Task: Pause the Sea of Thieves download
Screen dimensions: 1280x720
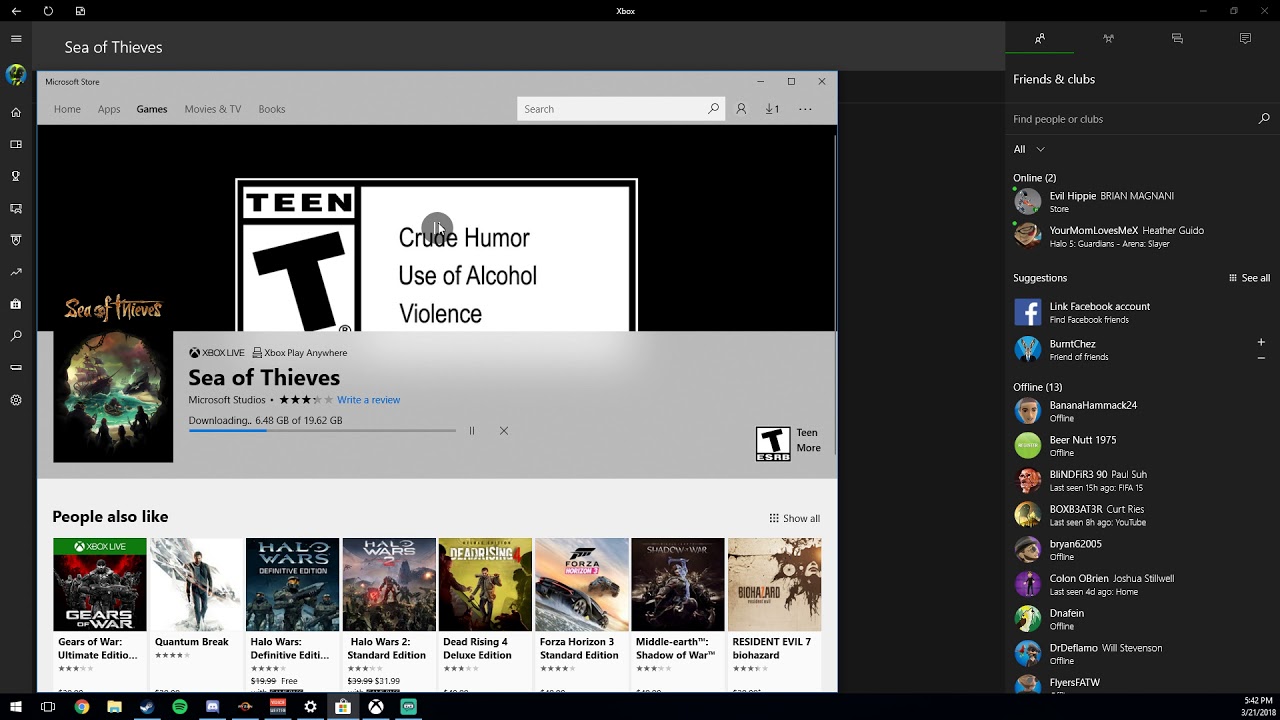Action: click(x=472, y=431)
